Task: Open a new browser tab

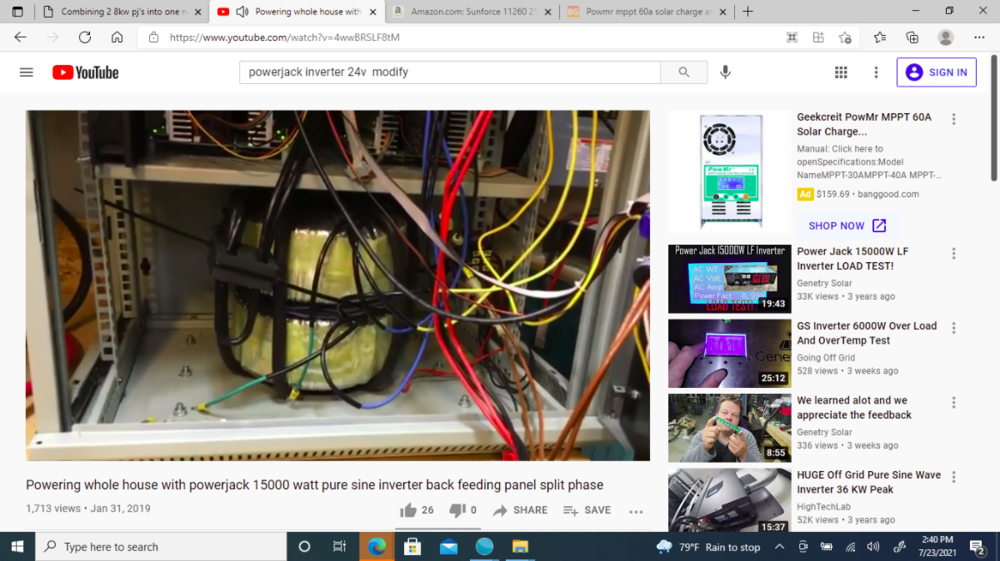Action: click(x=747, y=11)
